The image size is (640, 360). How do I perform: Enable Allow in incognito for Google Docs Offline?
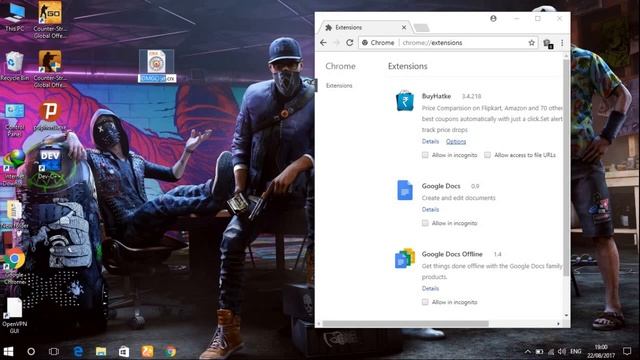coord(425,302)
